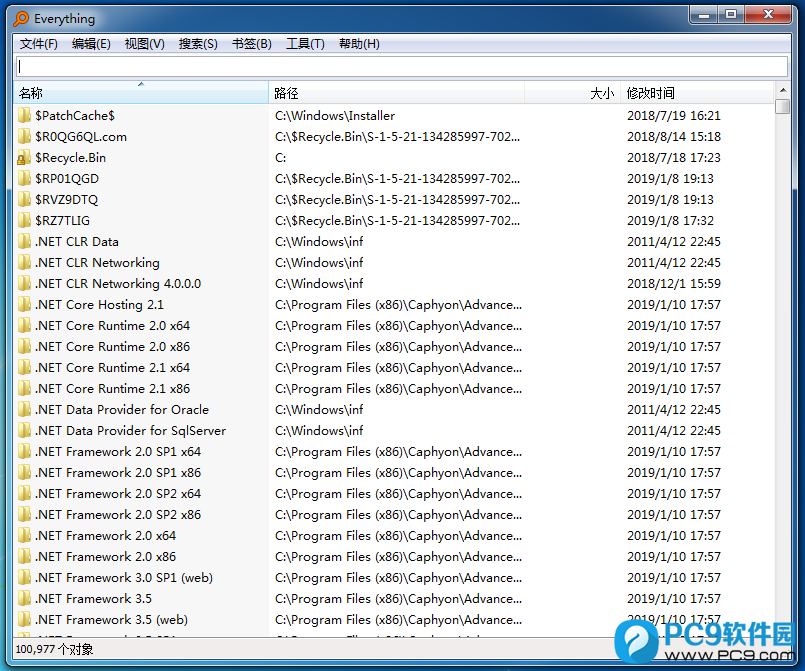
Task: Click folder icon for .NET Core Runtime 2.0 x64
Action: click(24, 325)
